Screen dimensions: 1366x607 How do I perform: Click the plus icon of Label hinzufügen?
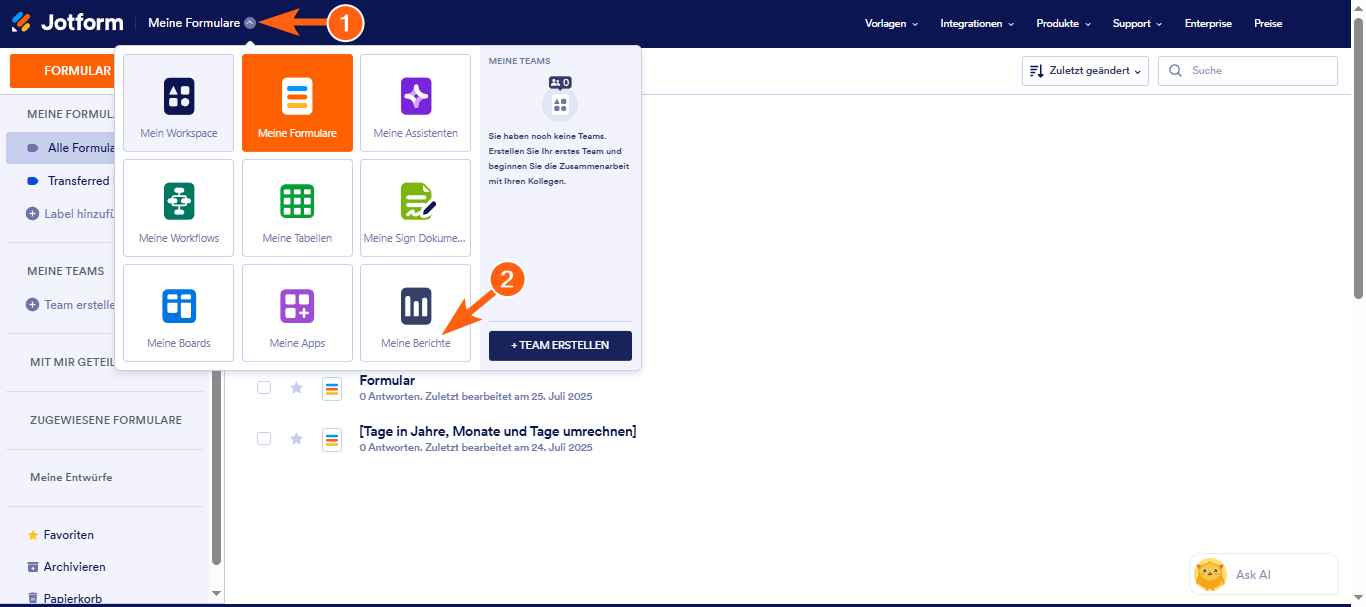point(33,213)
